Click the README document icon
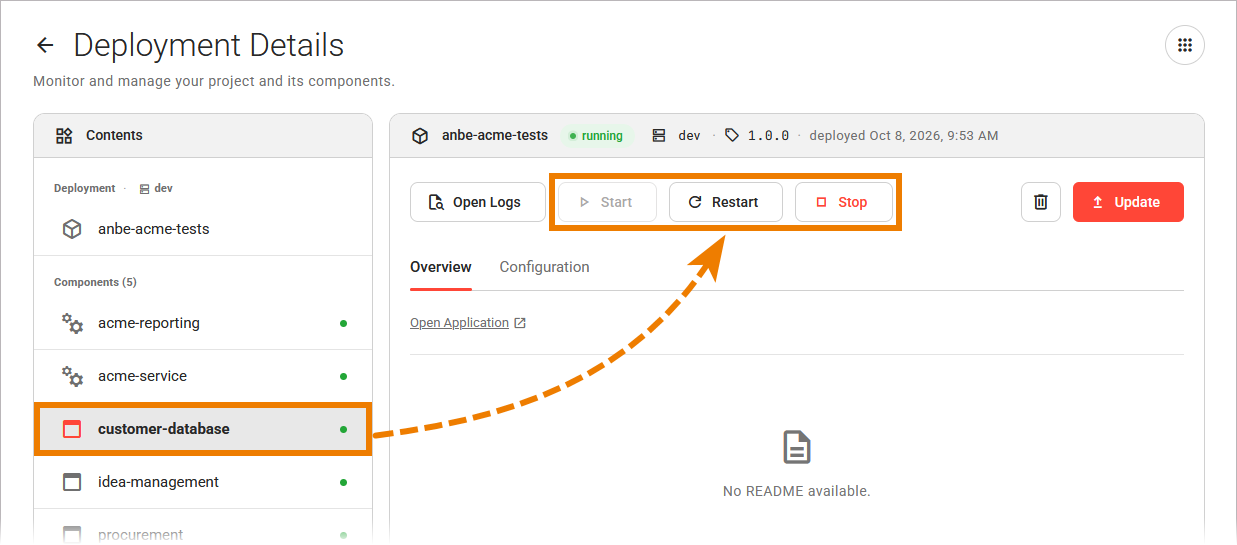The width and height of the screenshot is (1237, 545). pyautogui.click(x=796, y=447)
